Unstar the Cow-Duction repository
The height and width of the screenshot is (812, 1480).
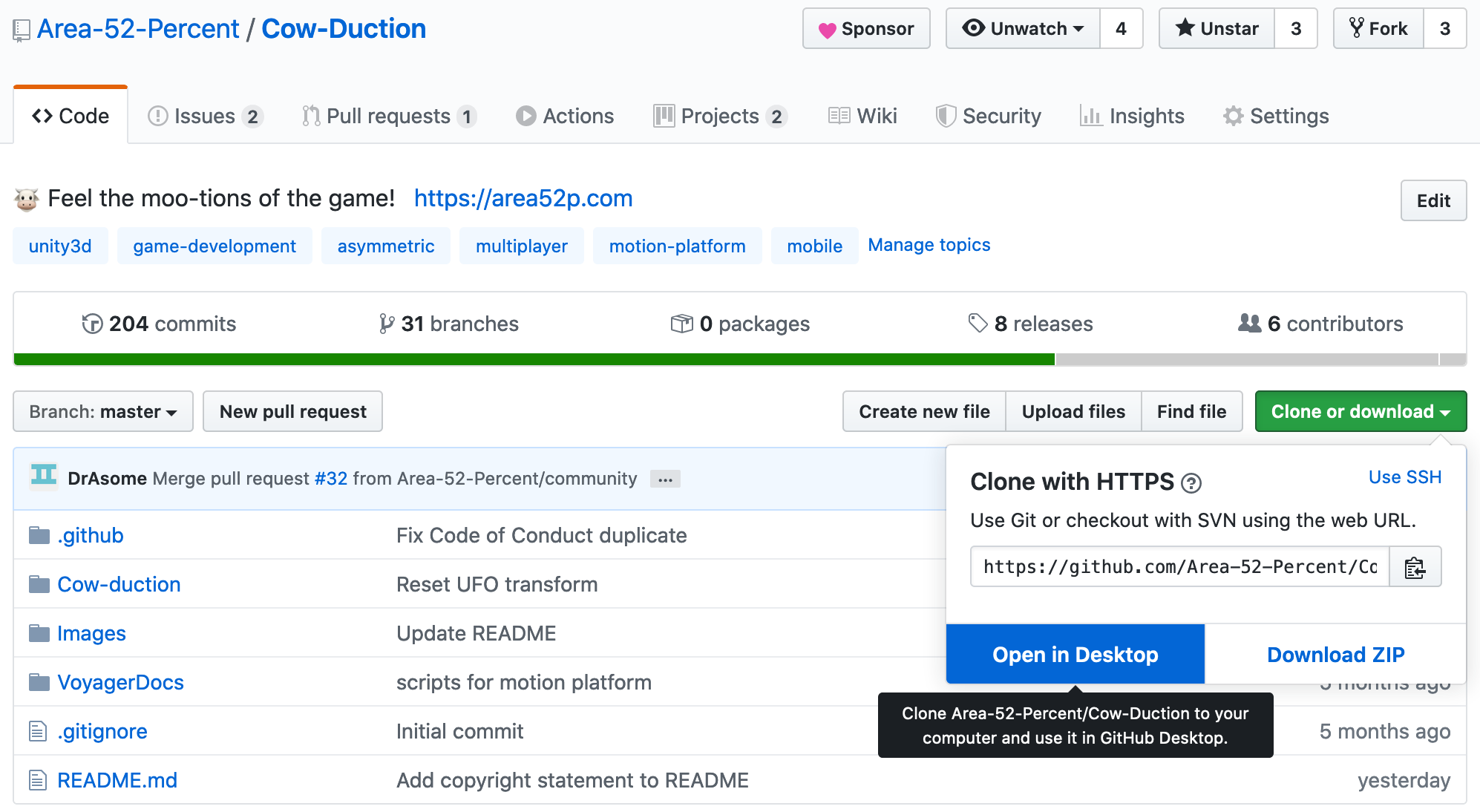pyautogui.click(x=1217, y=29)
